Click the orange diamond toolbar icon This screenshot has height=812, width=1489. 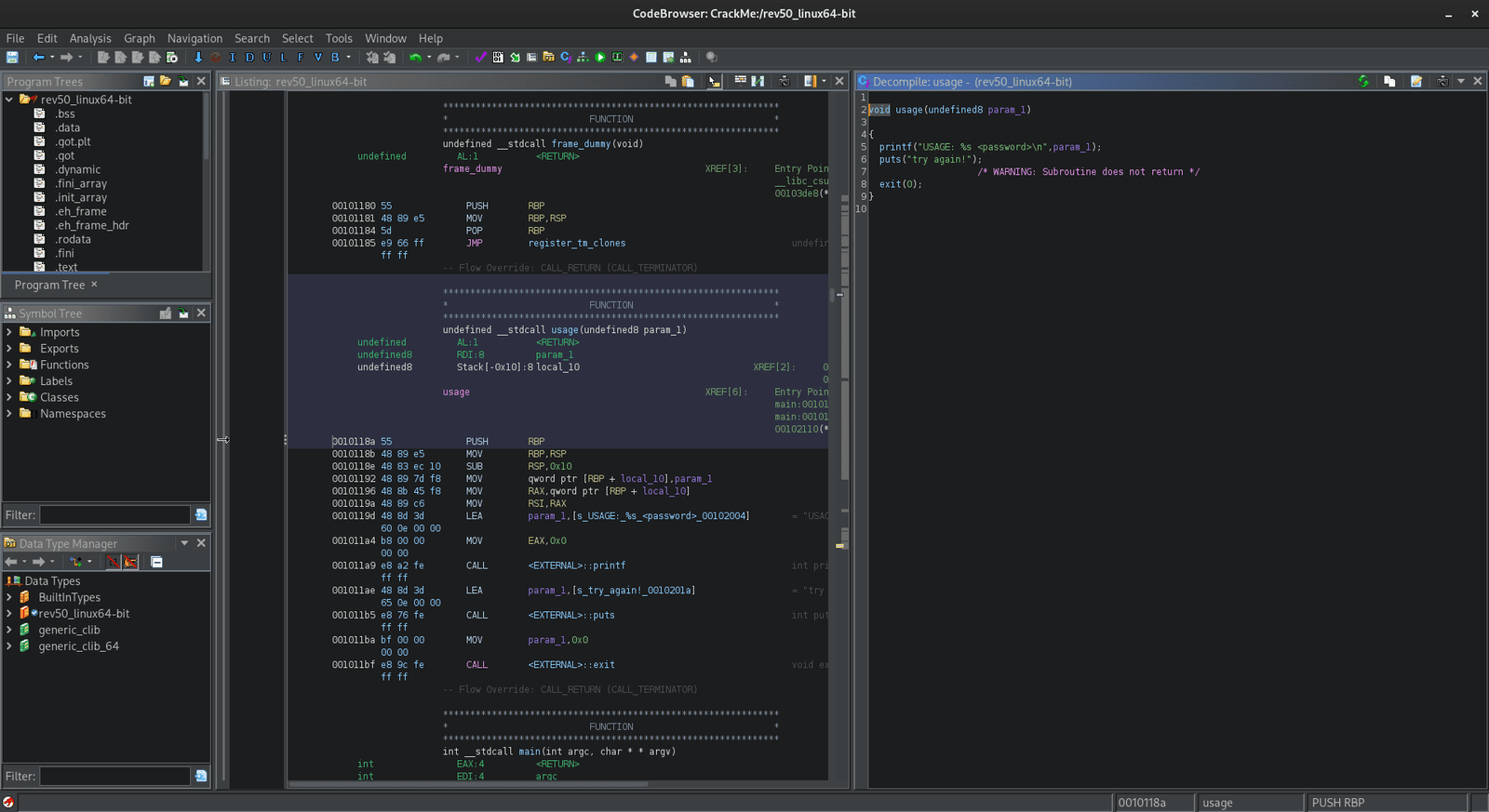pyautogui.click(x=634, y=58)
